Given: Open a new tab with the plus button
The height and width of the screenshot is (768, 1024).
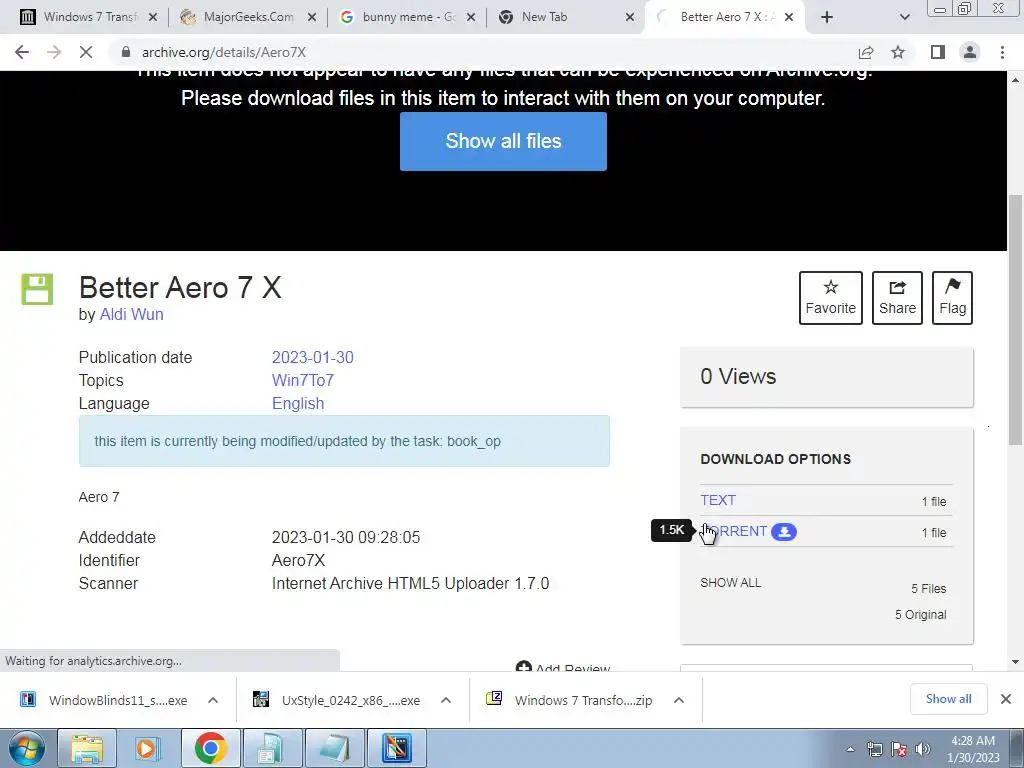Looking at the screenshot, I should (827, 17).
